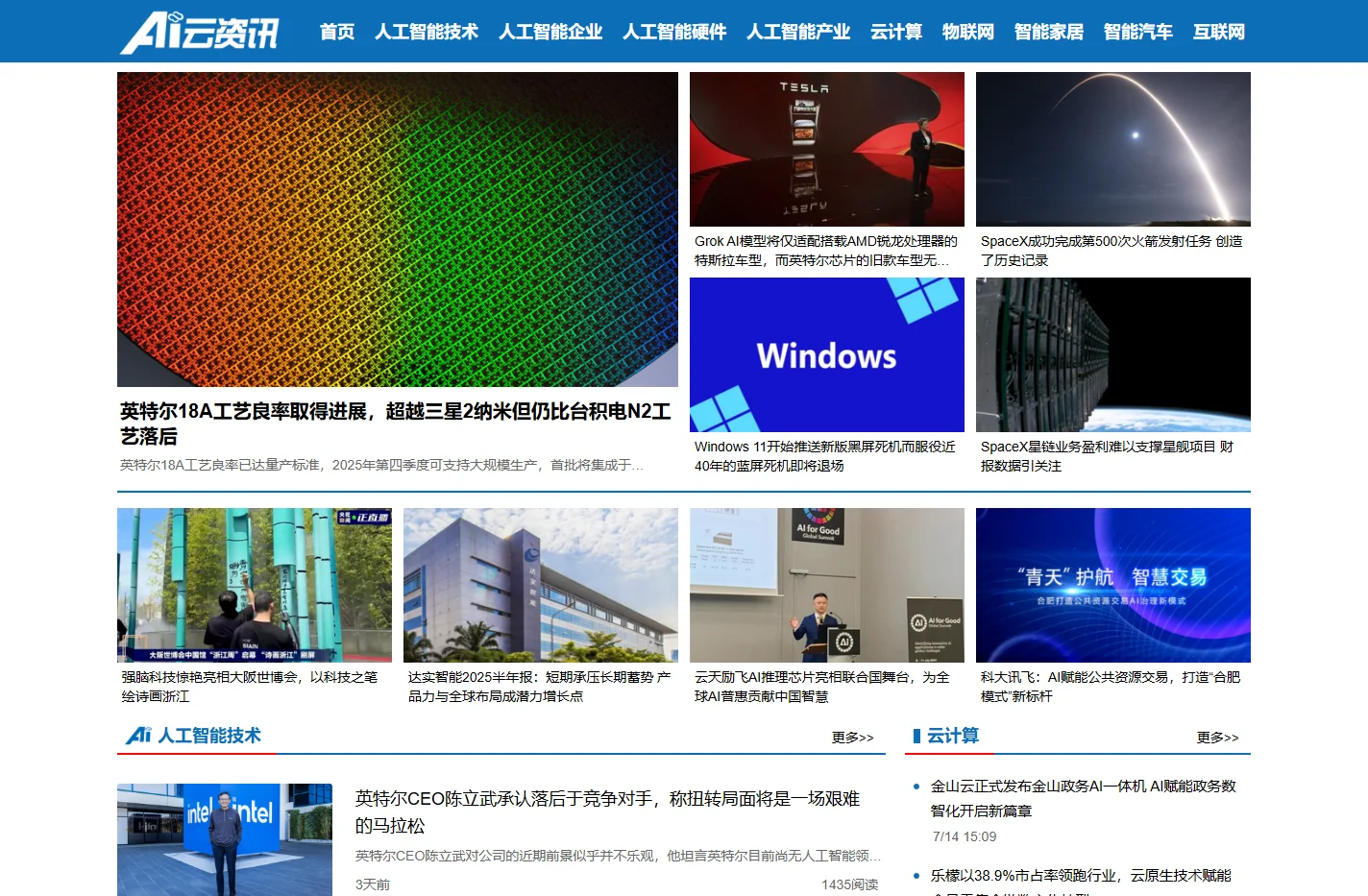Open 云天励飞AI推理芯片 article link
Screen dimensions: 1368x896
click(822, 687)
